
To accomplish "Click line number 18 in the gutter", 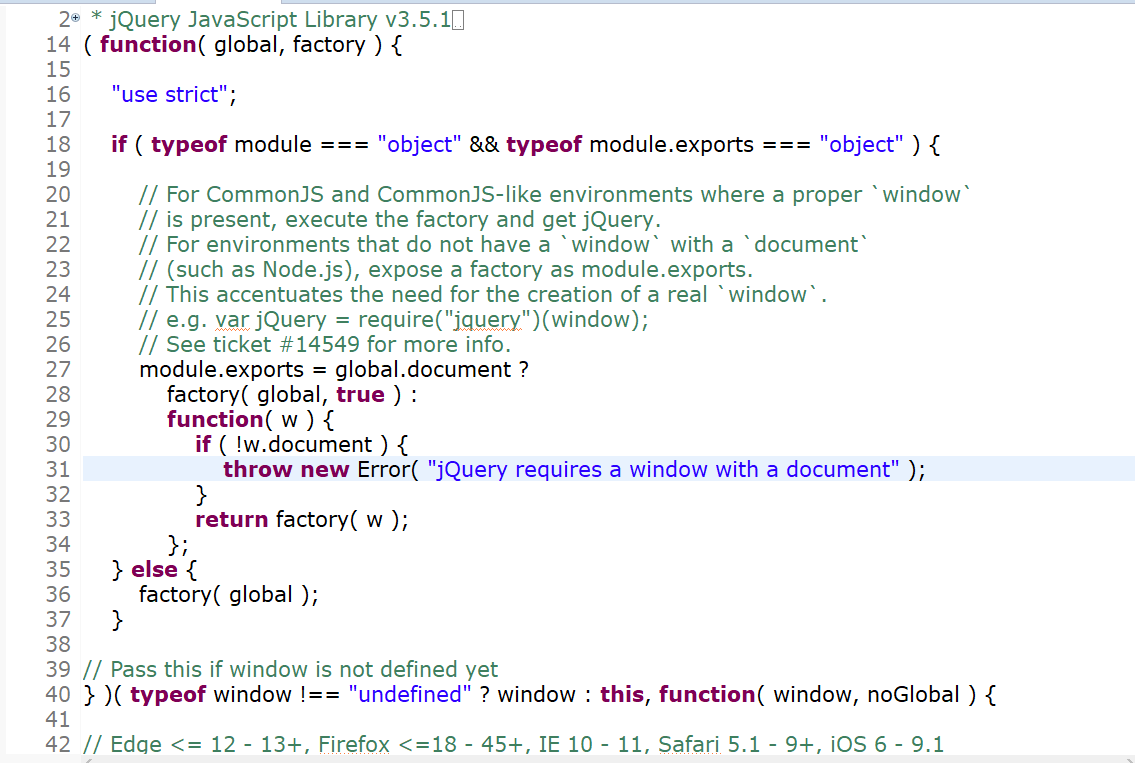I will coord(58,145).
